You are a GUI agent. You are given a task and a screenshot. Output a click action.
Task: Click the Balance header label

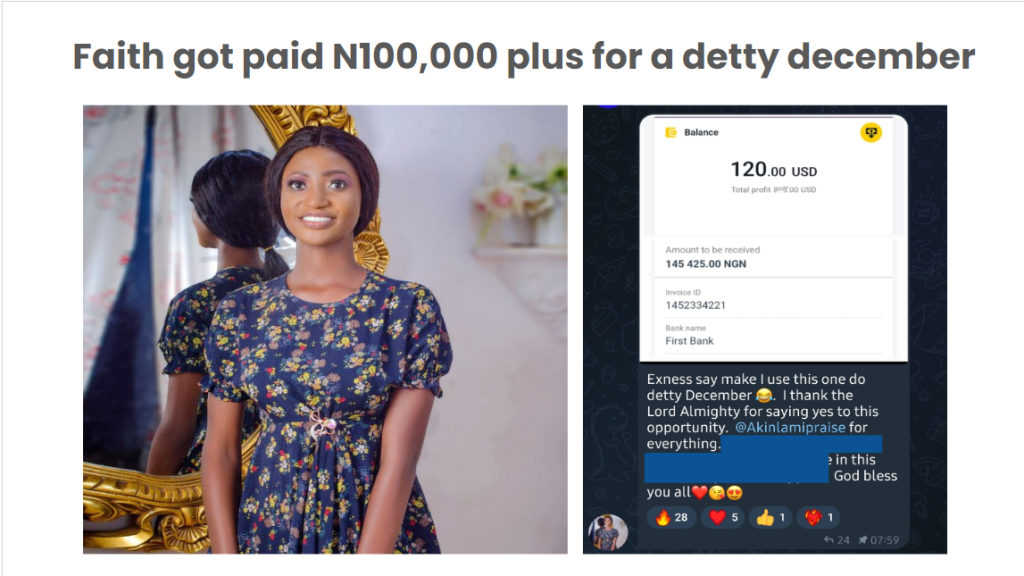tap(701, 132)
